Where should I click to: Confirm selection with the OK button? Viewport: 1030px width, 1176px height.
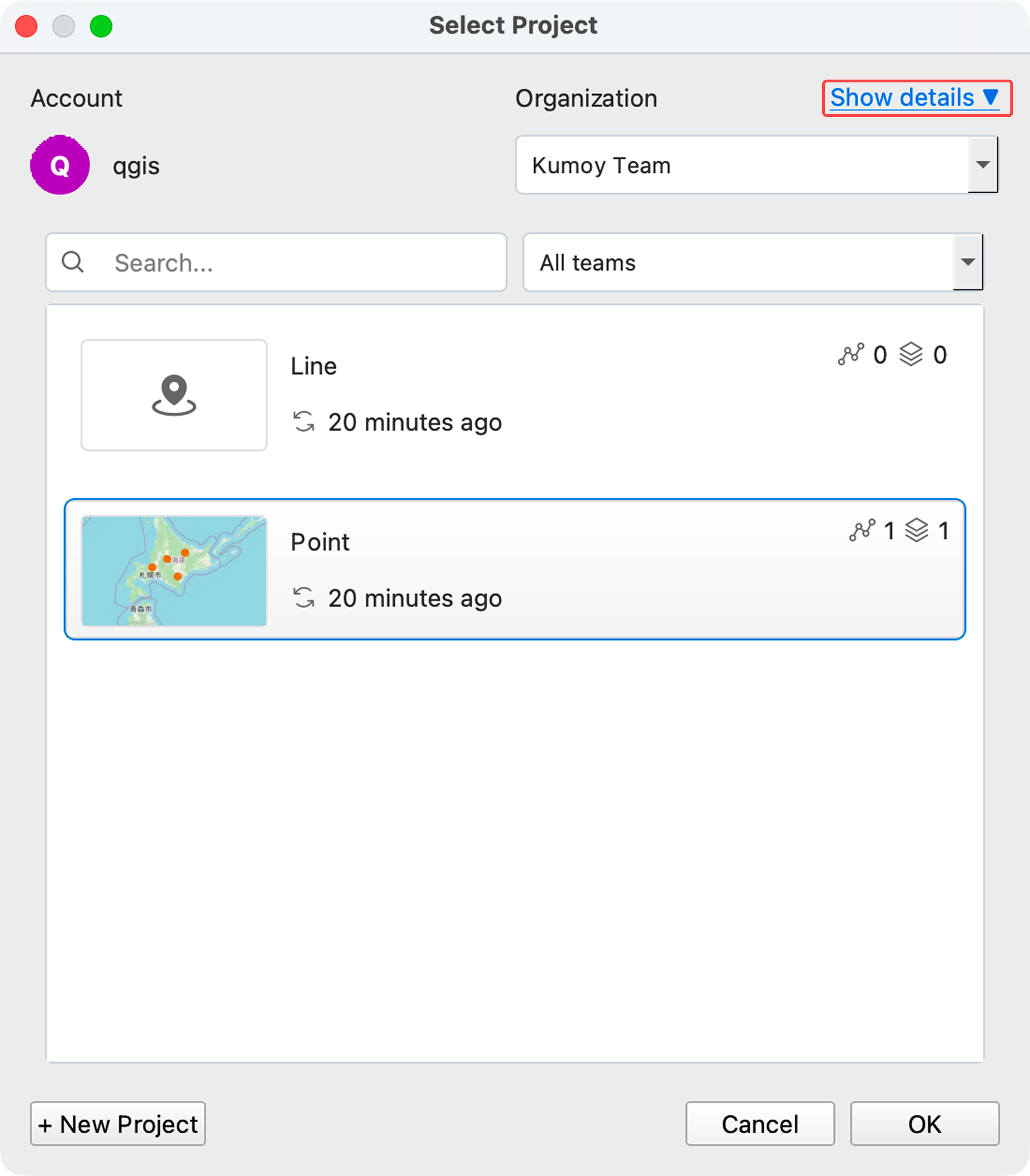[924, 1125]
